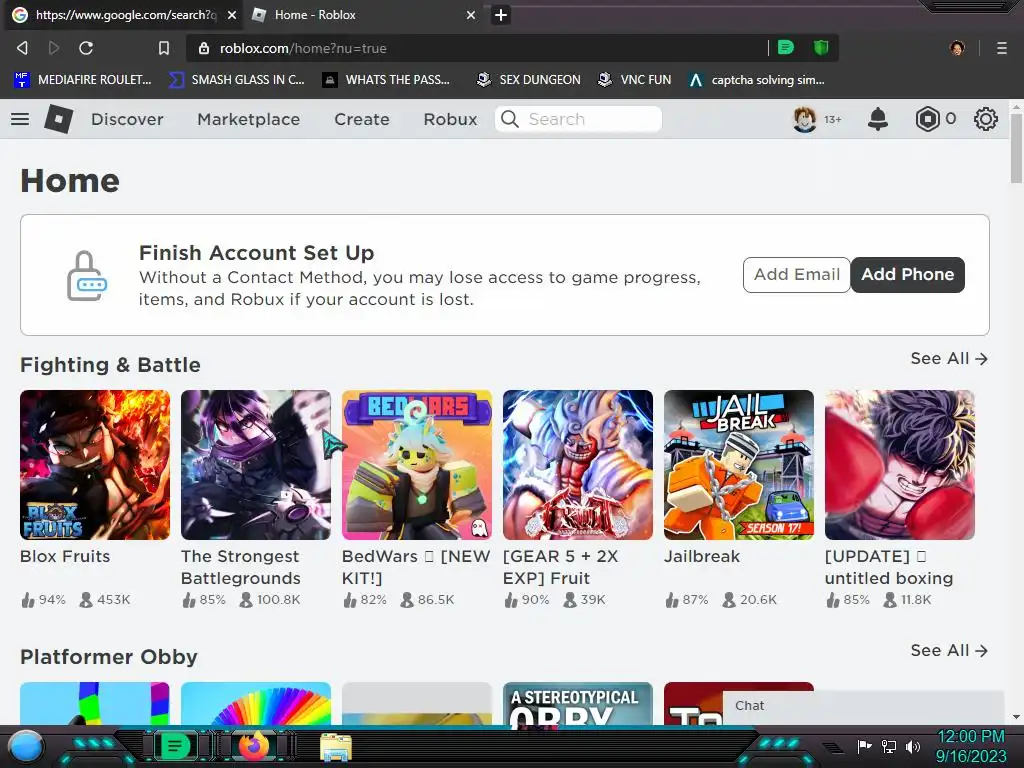Open File Explorer from the taskbar

point(336,747)
